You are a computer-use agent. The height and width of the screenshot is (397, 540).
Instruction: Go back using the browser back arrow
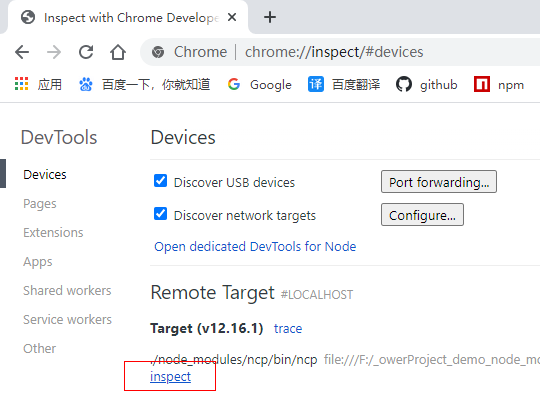coord(22,52)
